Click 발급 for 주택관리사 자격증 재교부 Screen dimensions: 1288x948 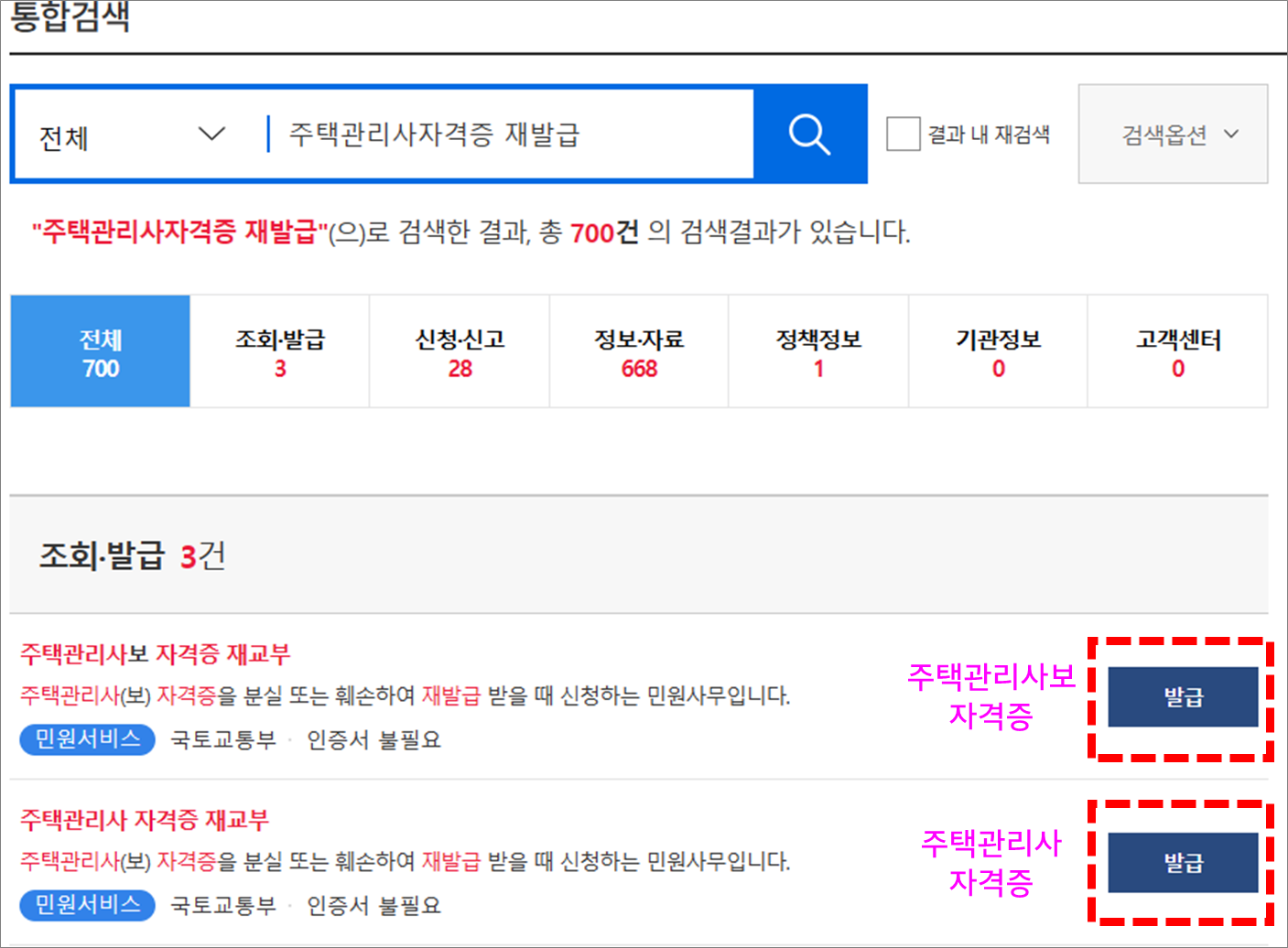[1184, 862]
